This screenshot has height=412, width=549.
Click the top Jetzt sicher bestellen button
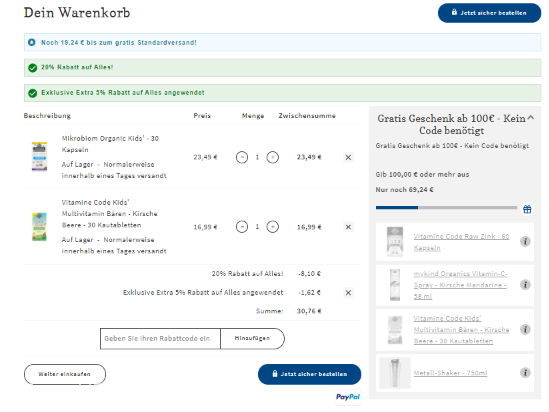489,13
